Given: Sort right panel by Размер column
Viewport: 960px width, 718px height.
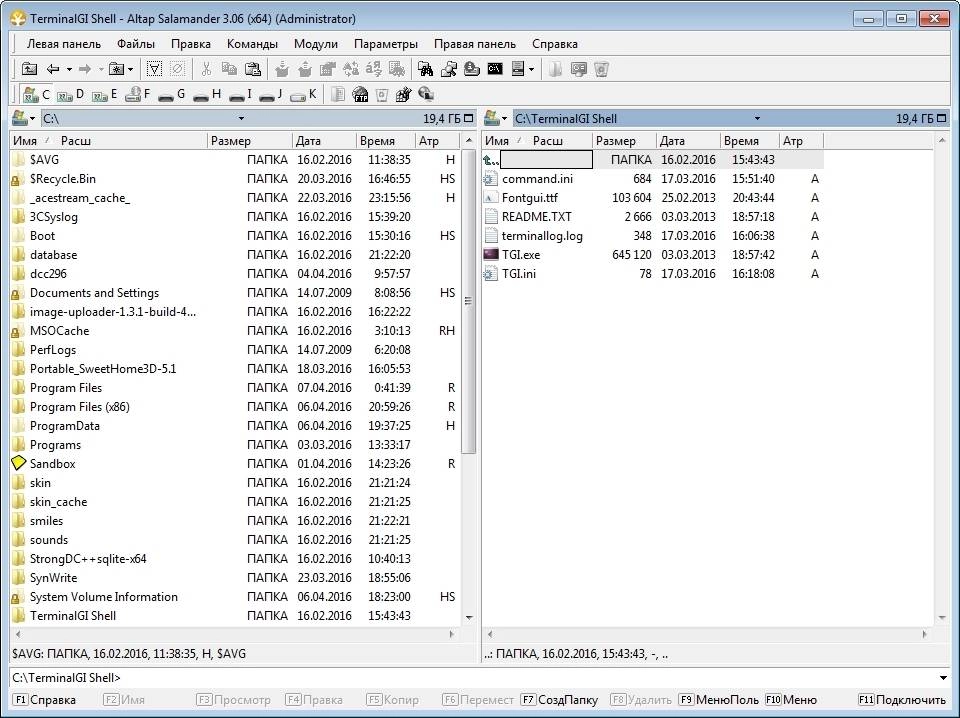Looking at the screenshot, I should pos(624,141).
